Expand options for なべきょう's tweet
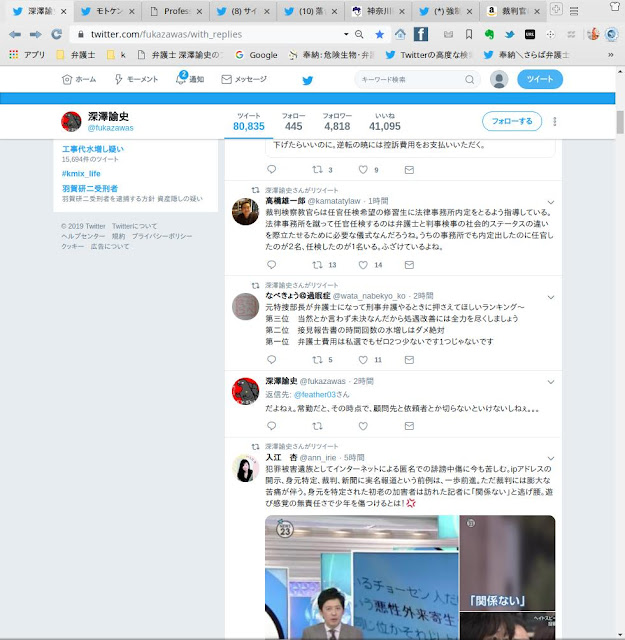This screenshot has width=625, height=640. [x=551, y=298]
